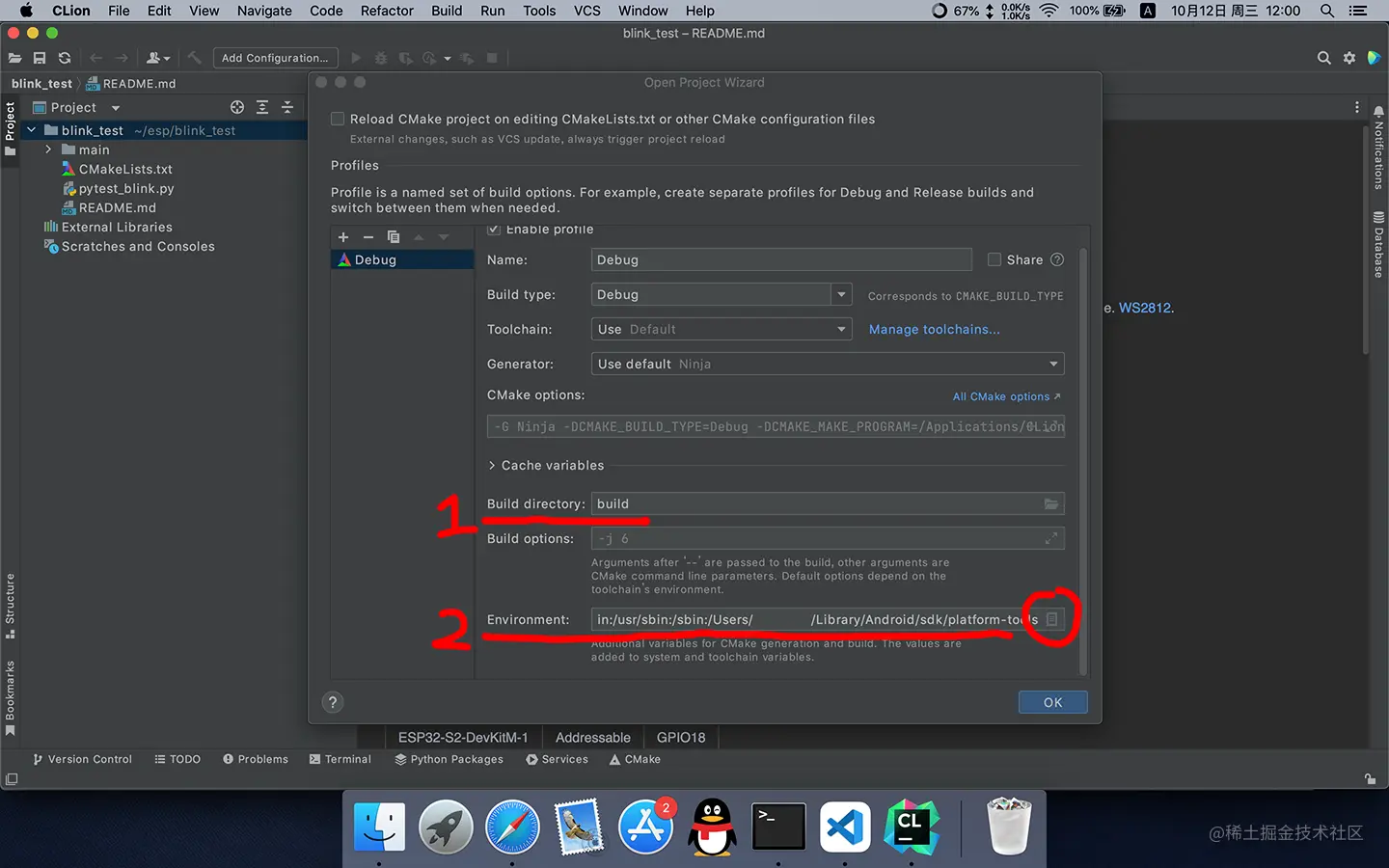
Task: Open the File menu
Action: (x=119, y=11)
